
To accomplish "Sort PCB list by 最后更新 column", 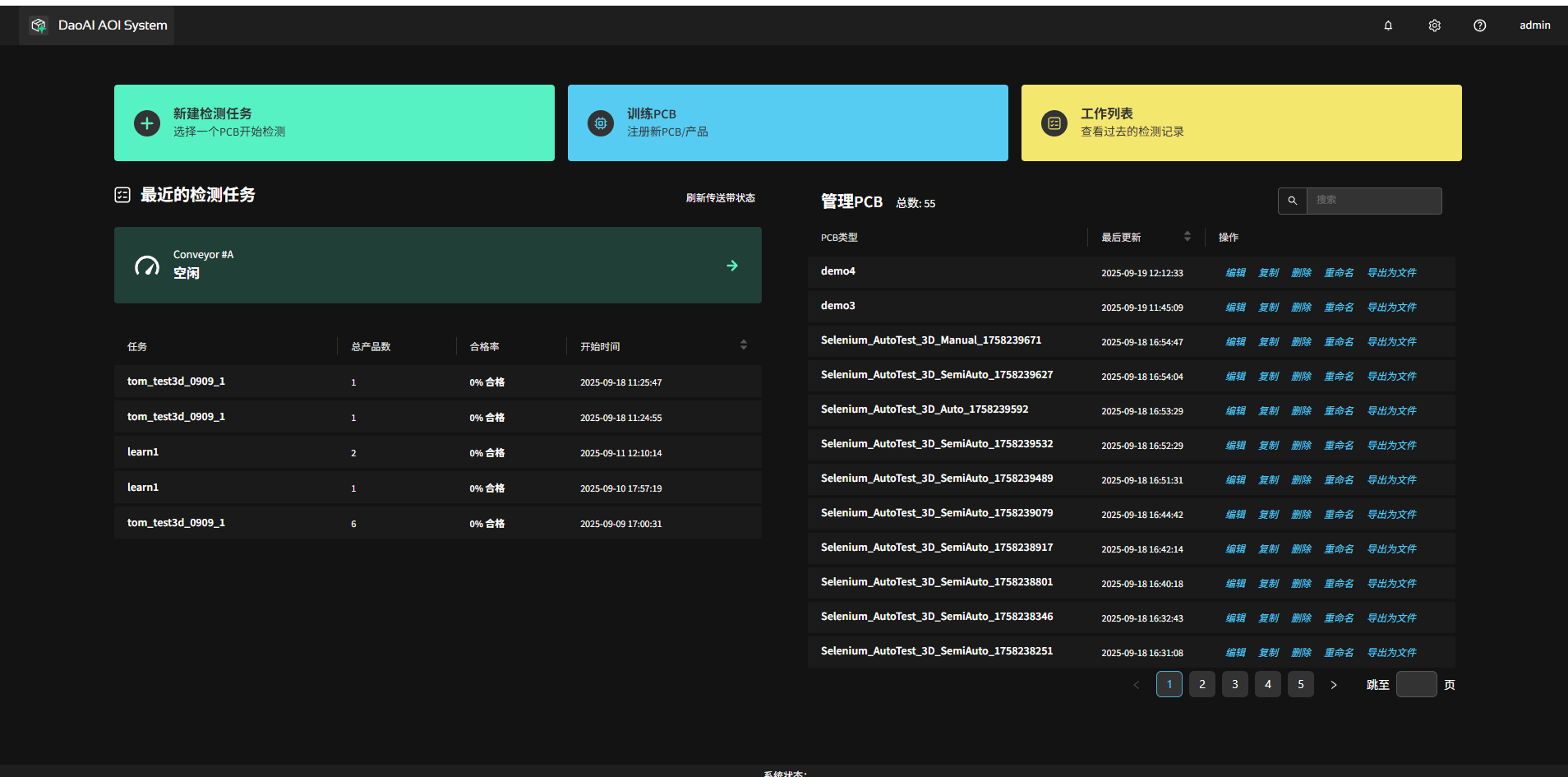I will point(1187,237).
